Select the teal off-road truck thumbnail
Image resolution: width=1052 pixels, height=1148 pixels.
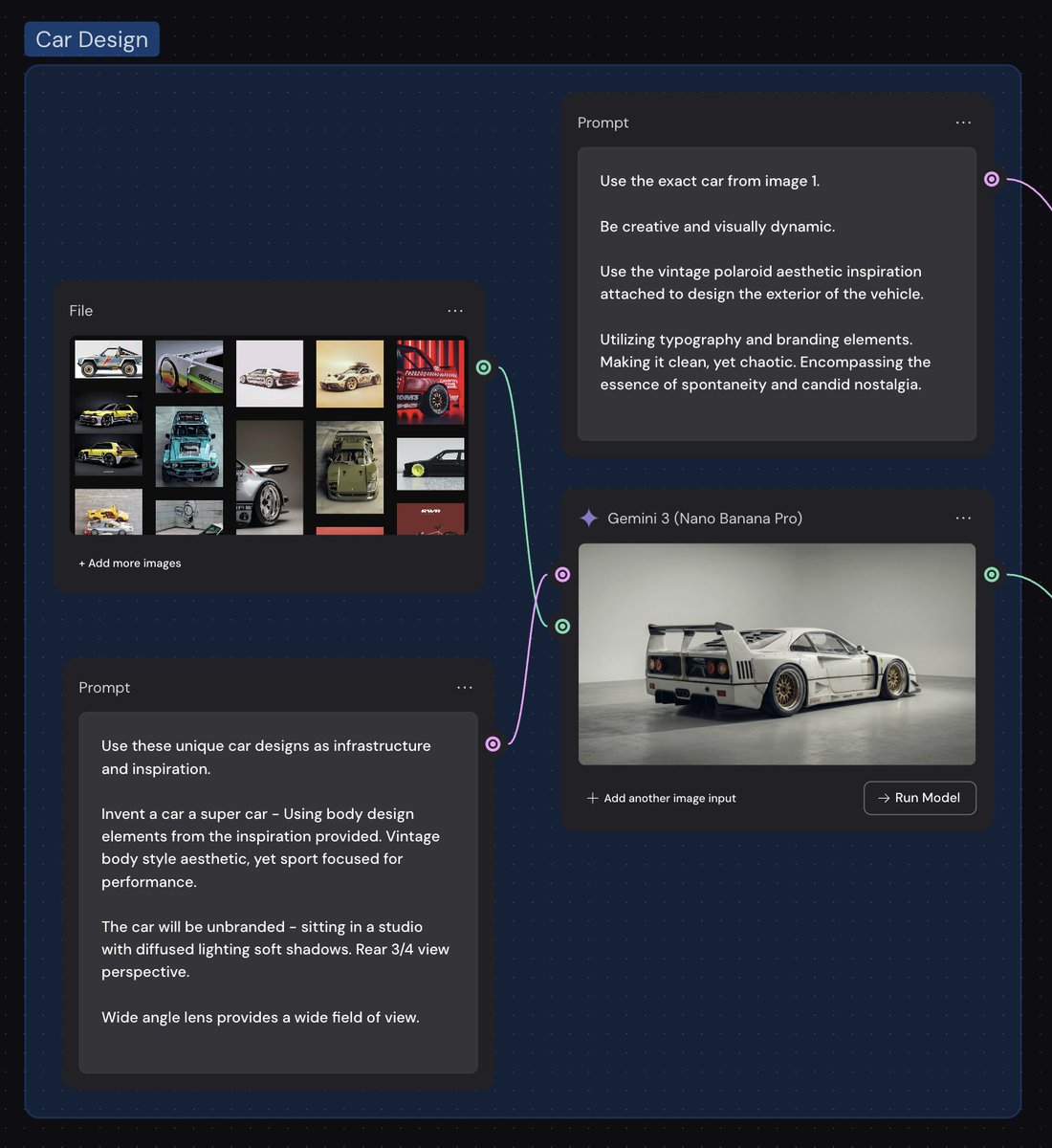tap(189, 447)
